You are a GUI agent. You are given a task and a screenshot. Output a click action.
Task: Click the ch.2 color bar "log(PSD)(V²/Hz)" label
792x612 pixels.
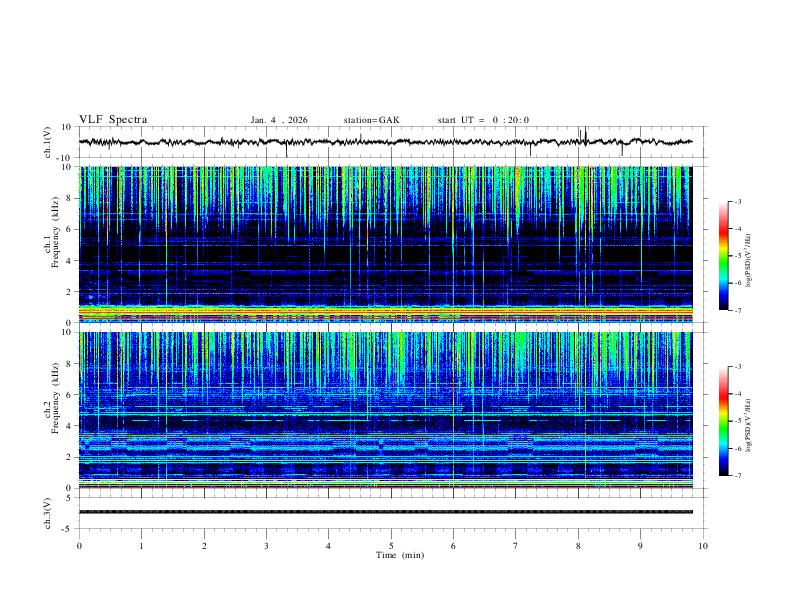coord(748,425)
